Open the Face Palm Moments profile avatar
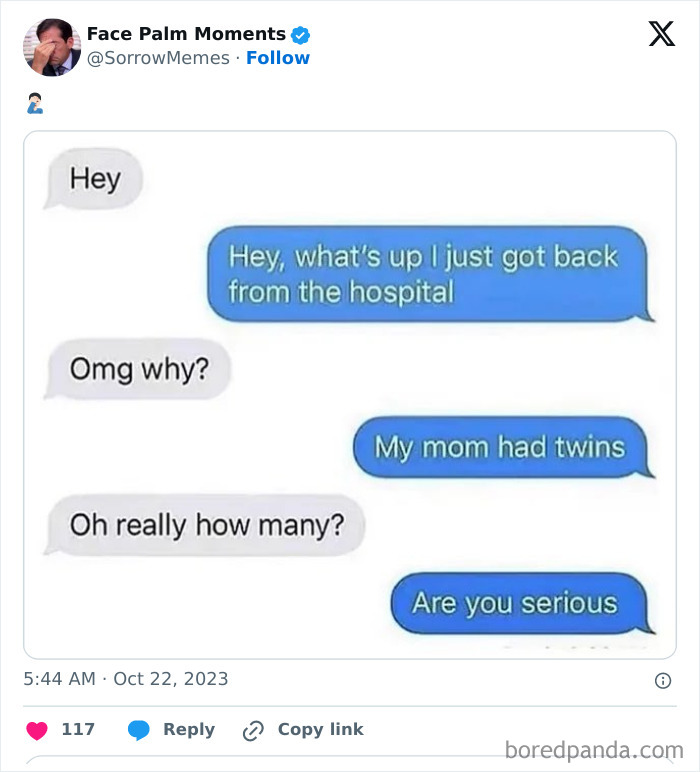 pos(52,47)
